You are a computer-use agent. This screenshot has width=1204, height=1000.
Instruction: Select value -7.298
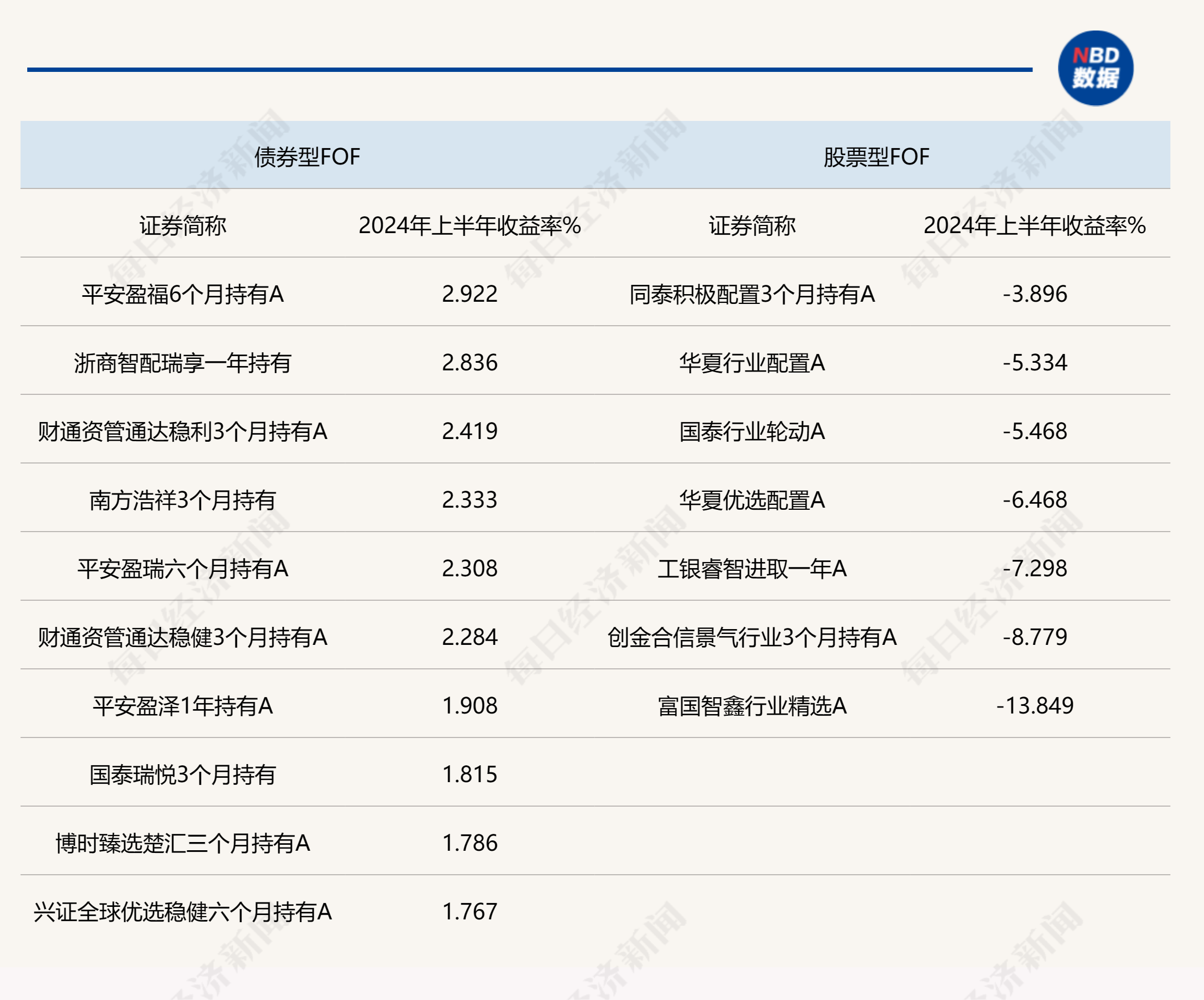1034,568
